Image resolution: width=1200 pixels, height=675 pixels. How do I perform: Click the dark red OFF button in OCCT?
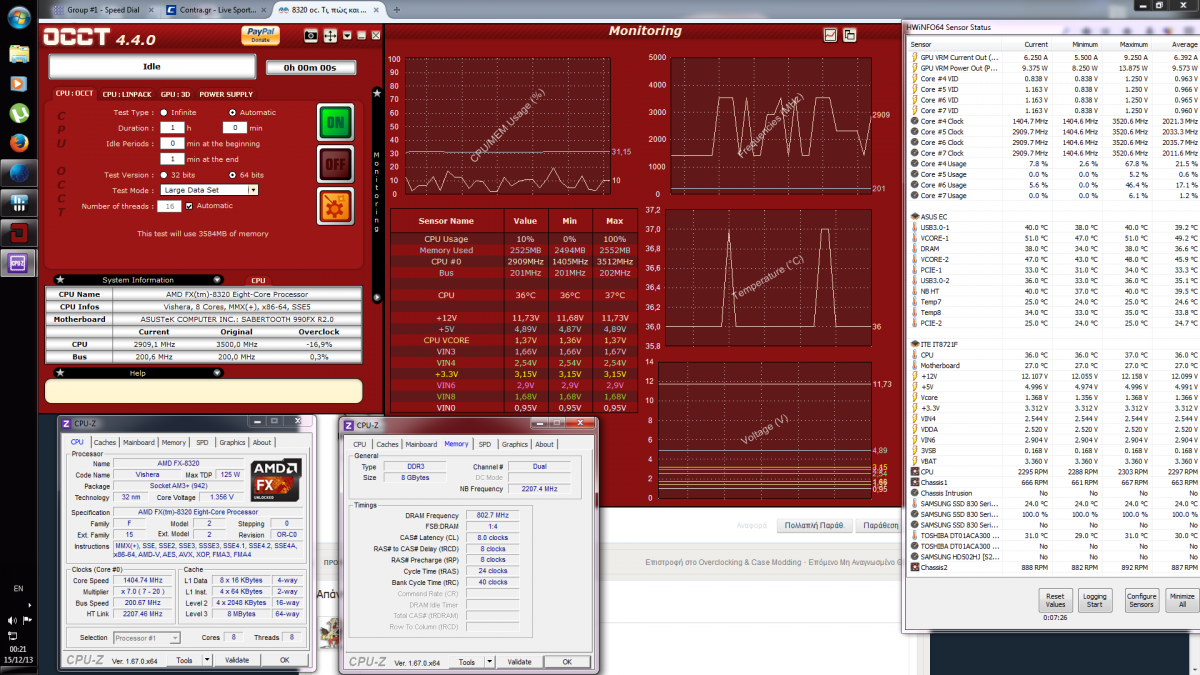pos(335,163)
